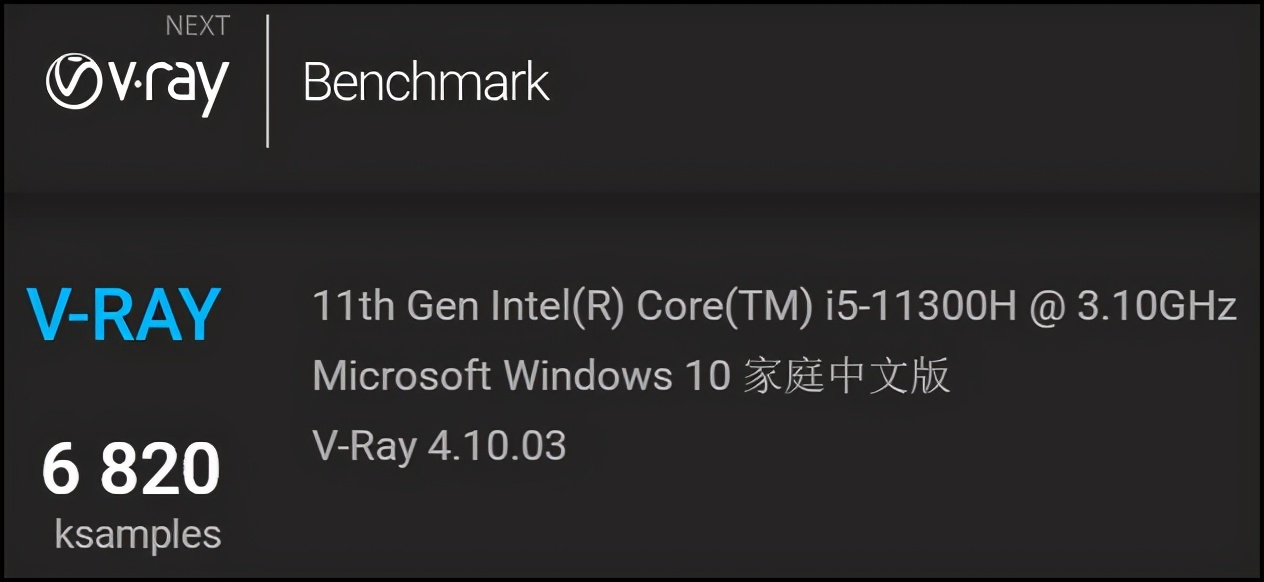Click the "NEXT" label above the logo

coord(197,27)
